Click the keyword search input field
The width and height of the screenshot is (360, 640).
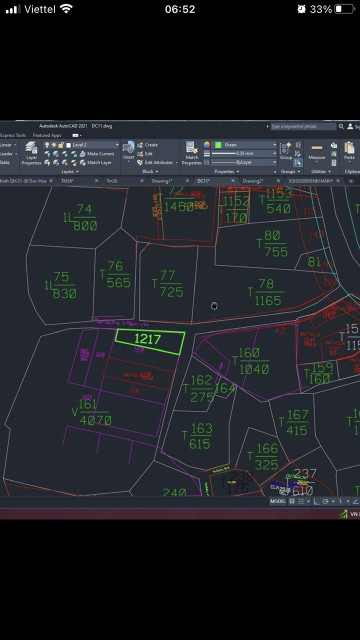(x=304, y=127)
